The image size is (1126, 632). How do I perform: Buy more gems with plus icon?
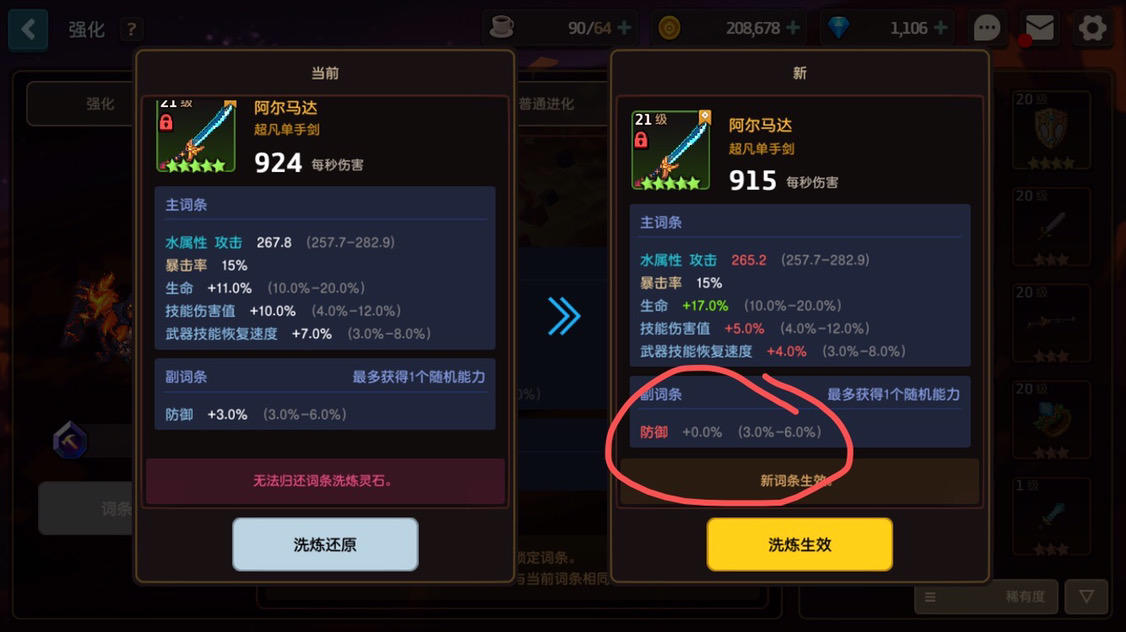click(941, 28)
